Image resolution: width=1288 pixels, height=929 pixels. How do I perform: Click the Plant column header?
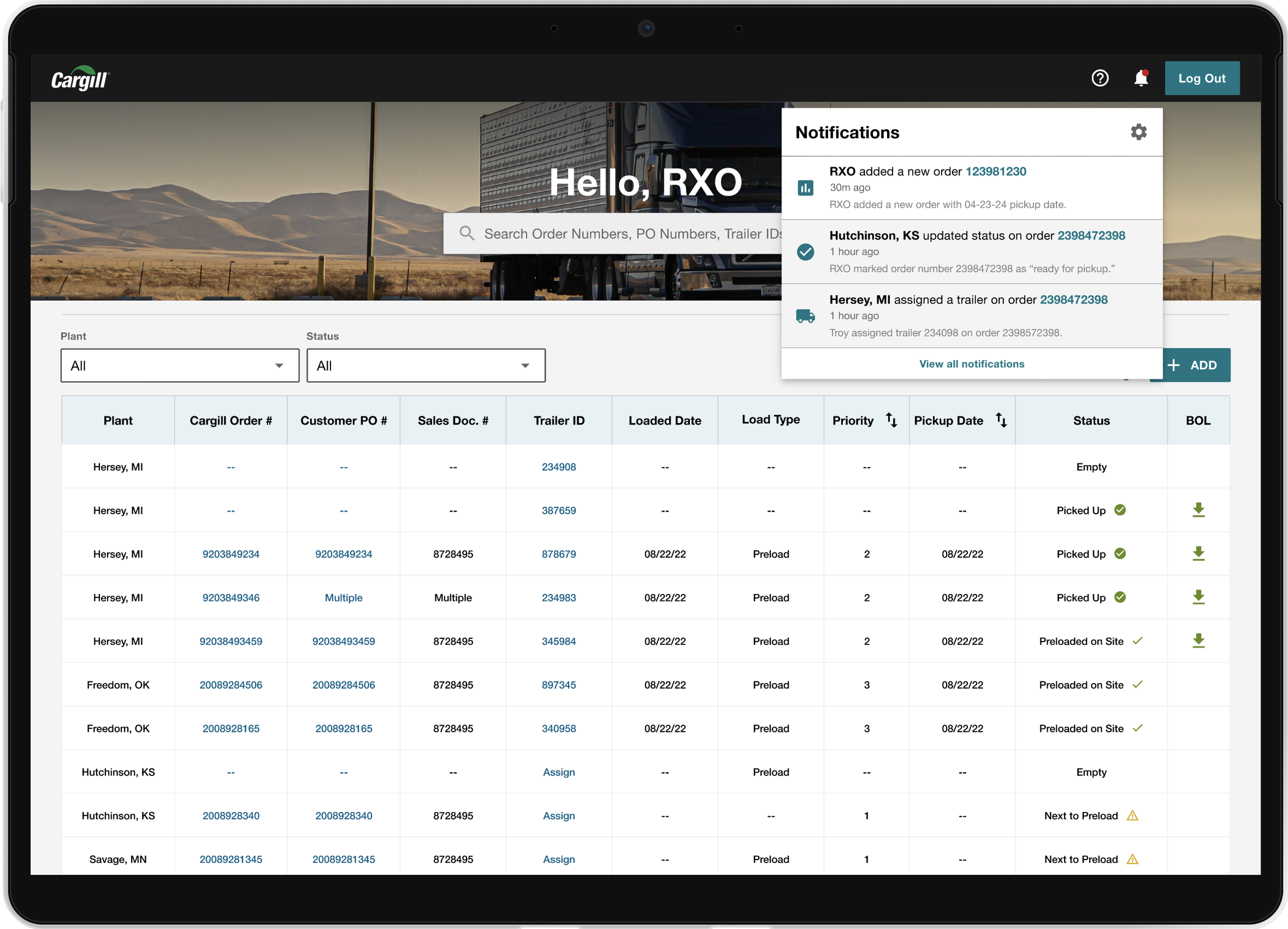pos(117,420)
